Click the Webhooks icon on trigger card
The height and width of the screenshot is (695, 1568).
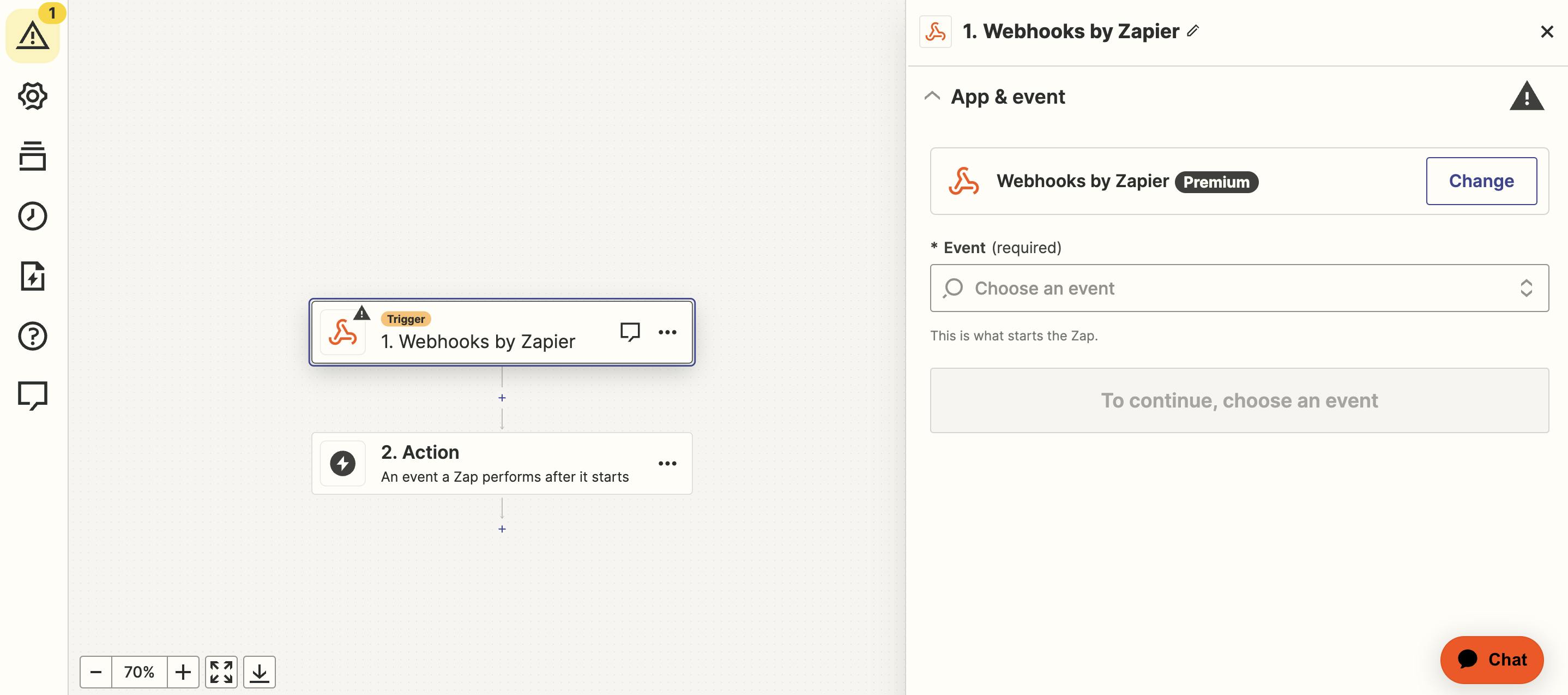(x=343, y=333)
